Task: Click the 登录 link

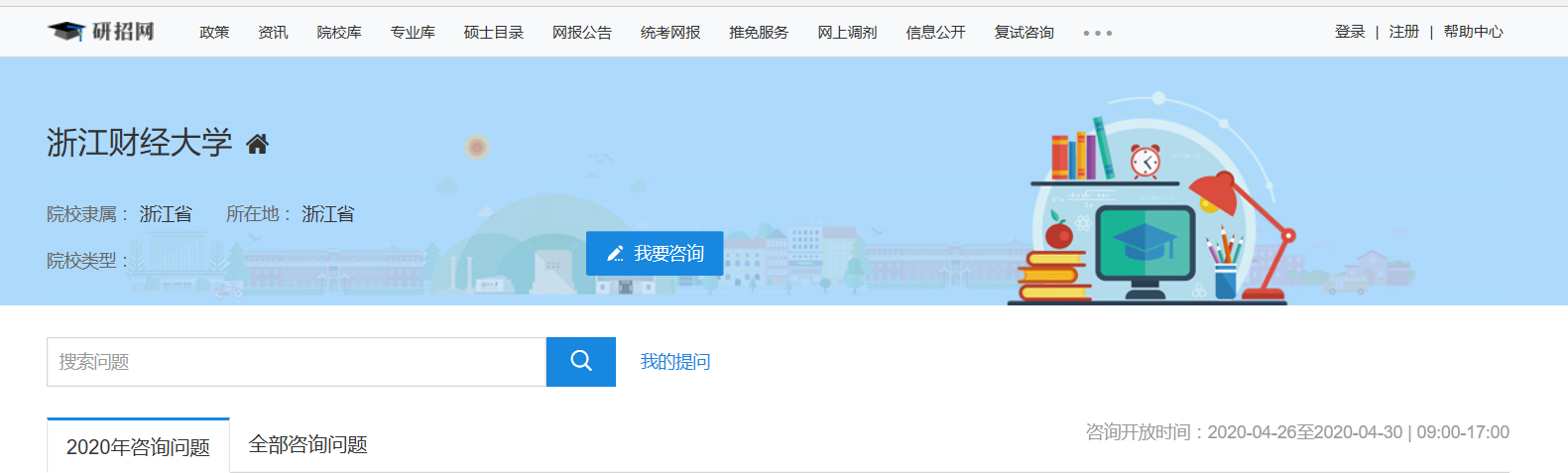Action: 1350,32
